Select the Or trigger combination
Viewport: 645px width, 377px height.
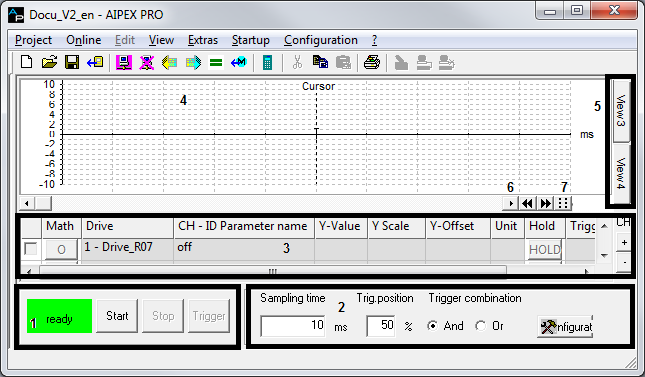(480, 326)
